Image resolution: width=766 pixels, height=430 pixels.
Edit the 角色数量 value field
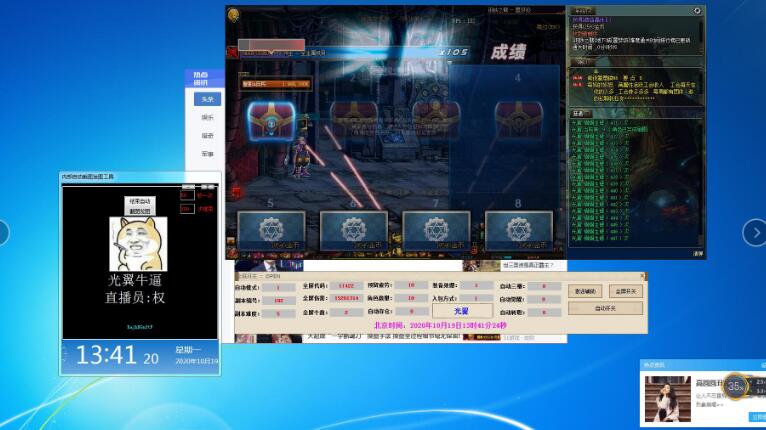click(411, 298)
